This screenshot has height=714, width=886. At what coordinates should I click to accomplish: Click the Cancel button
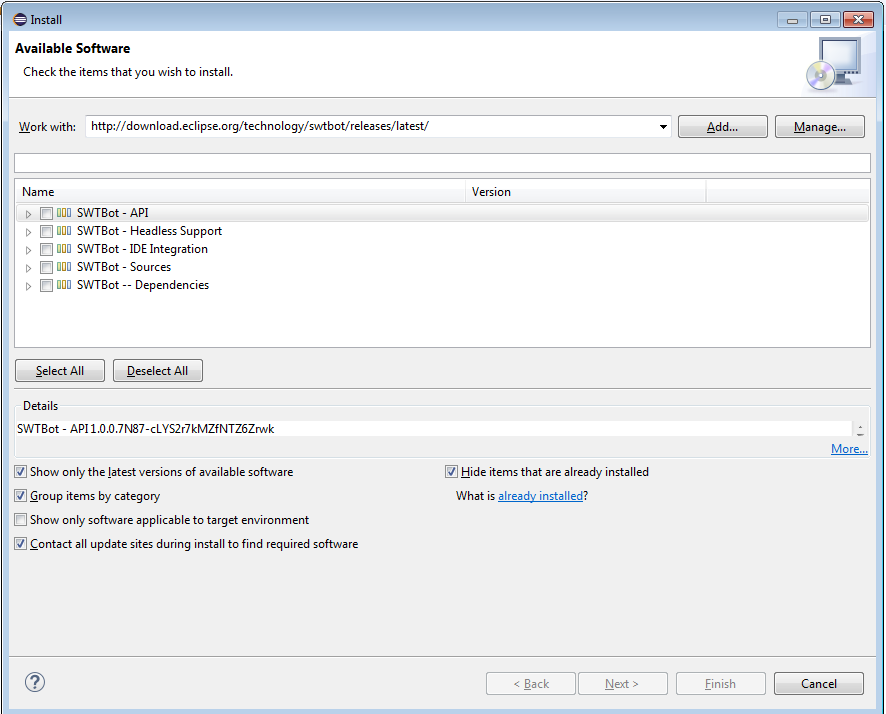pyautogui.click(x=819, y=683)
